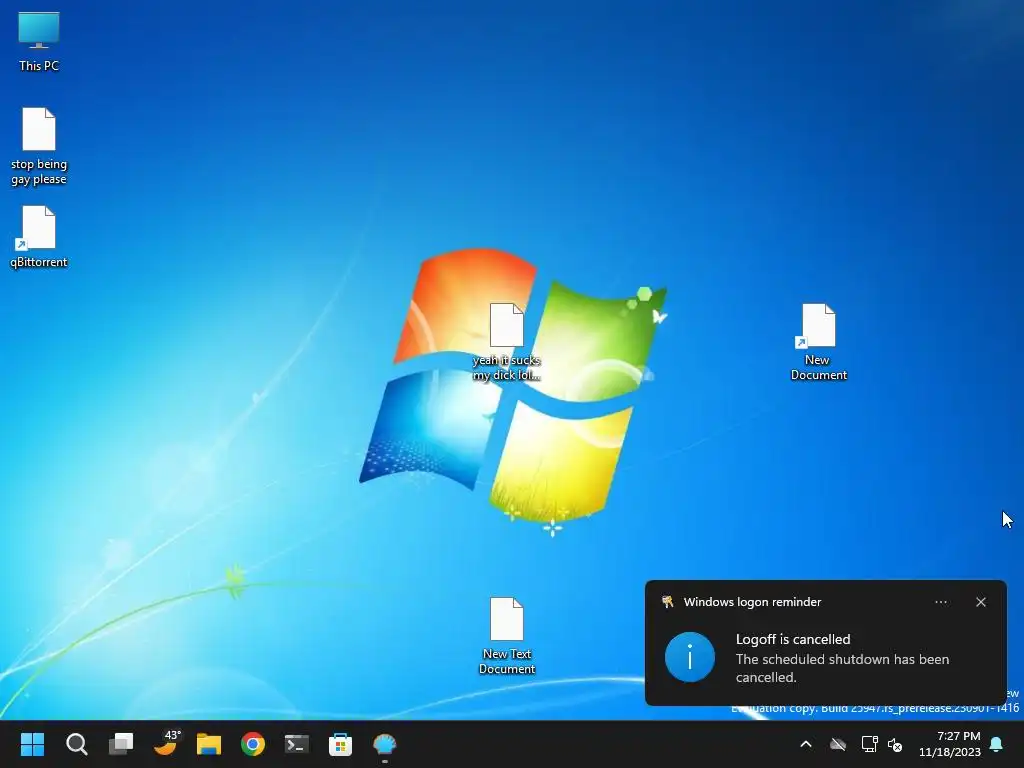Screen dimensions: 1024x768
Task: Select the New Document shortcut icon
Action: [x=818, y=341]
